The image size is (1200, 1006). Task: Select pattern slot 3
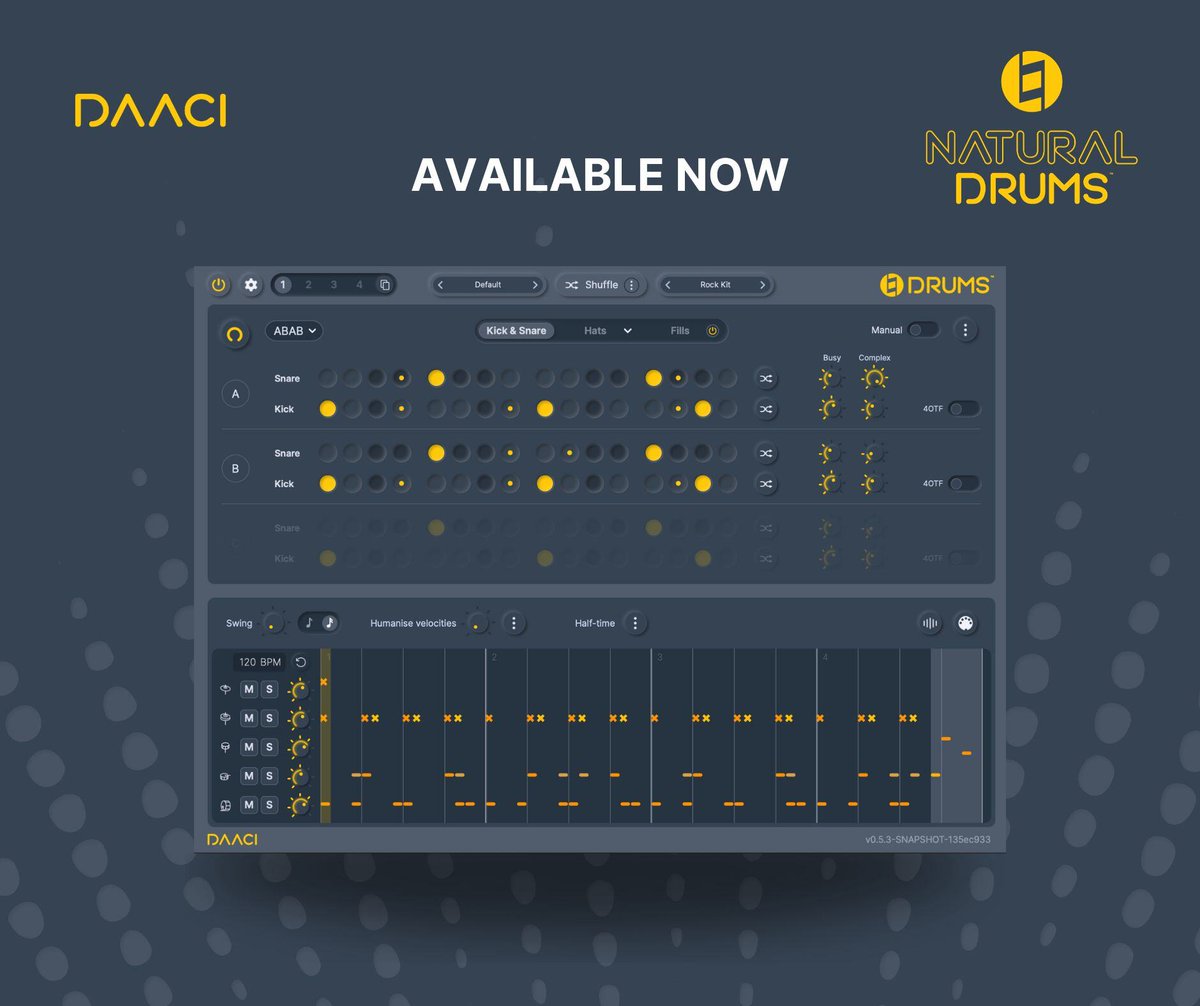(334, 285)
